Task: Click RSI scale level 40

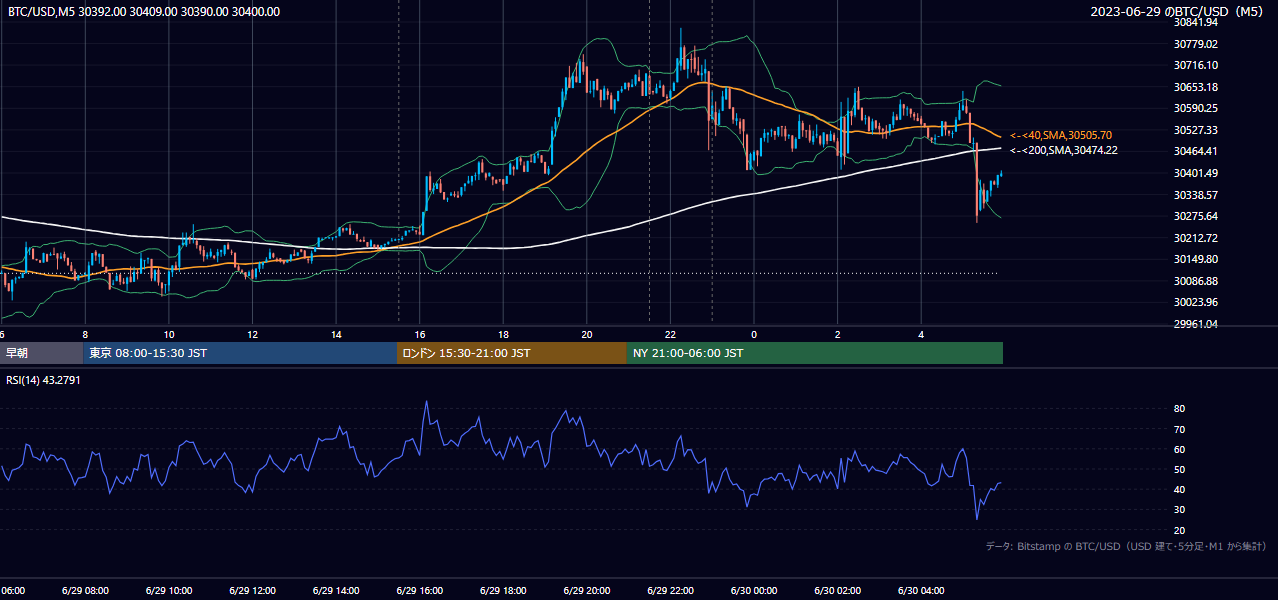Action: coord(1180,489)
